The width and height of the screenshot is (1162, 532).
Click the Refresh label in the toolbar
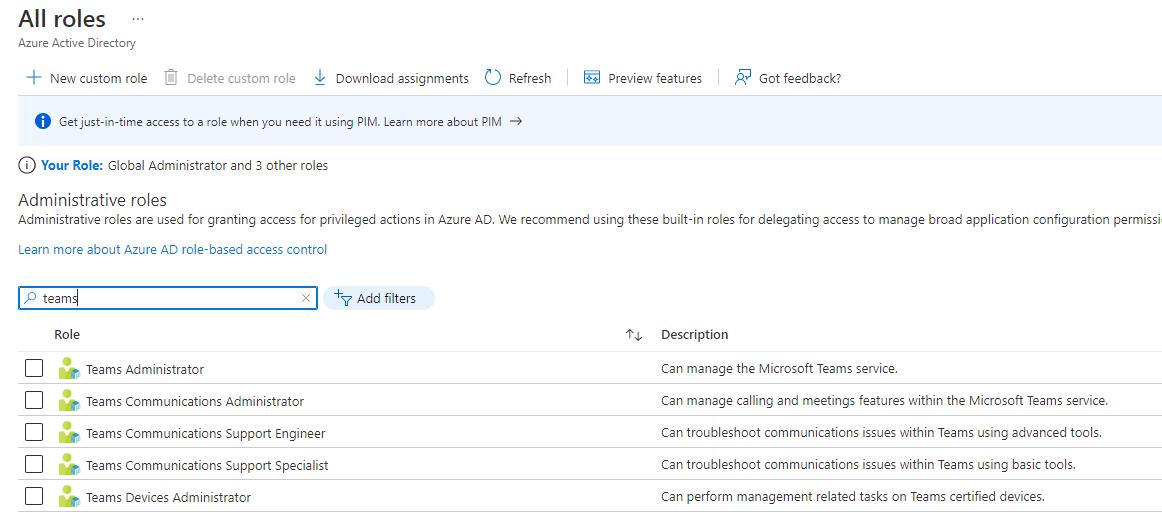(530, 79)
